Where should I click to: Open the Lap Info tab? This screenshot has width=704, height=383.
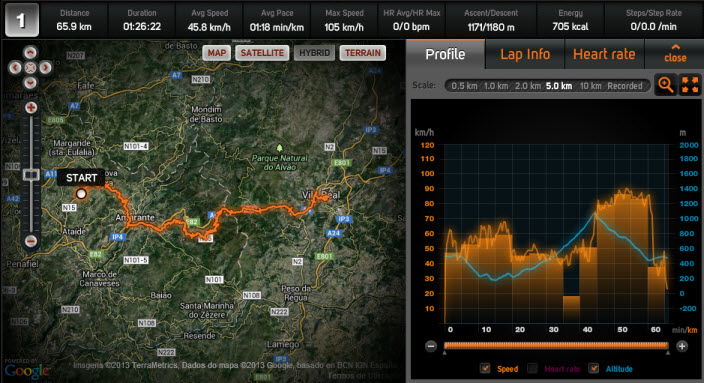525,54
